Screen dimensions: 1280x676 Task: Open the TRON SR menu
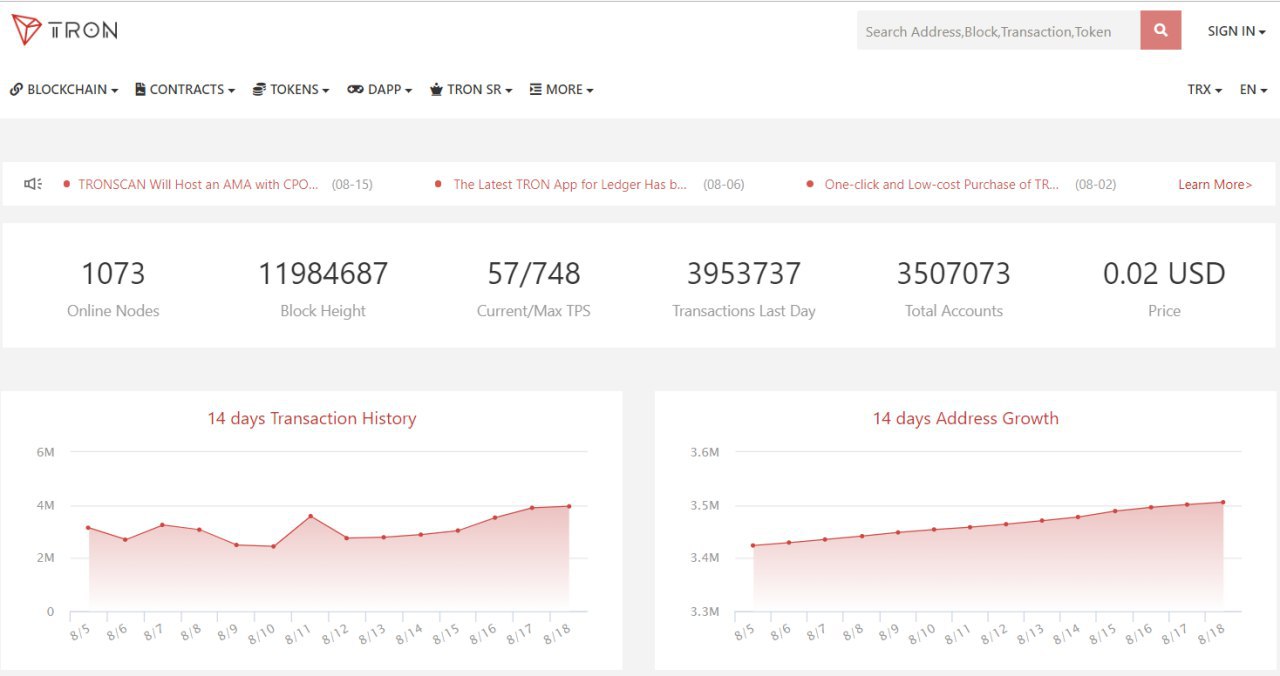click(x=471, y=89)
